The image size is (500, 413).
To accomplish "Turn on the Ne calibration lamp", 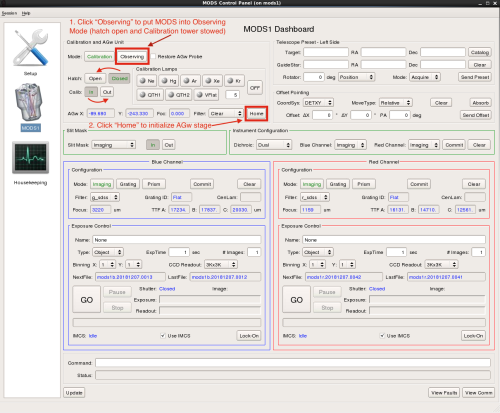I will [147, 81].
